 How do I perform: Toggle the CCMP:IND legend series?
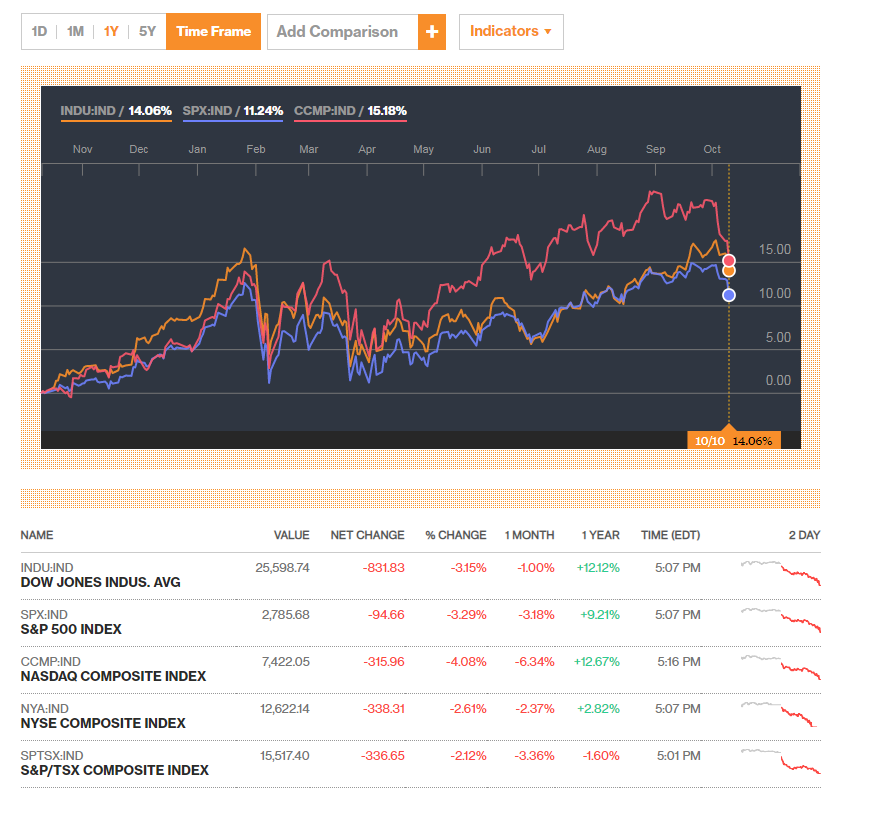350,111
